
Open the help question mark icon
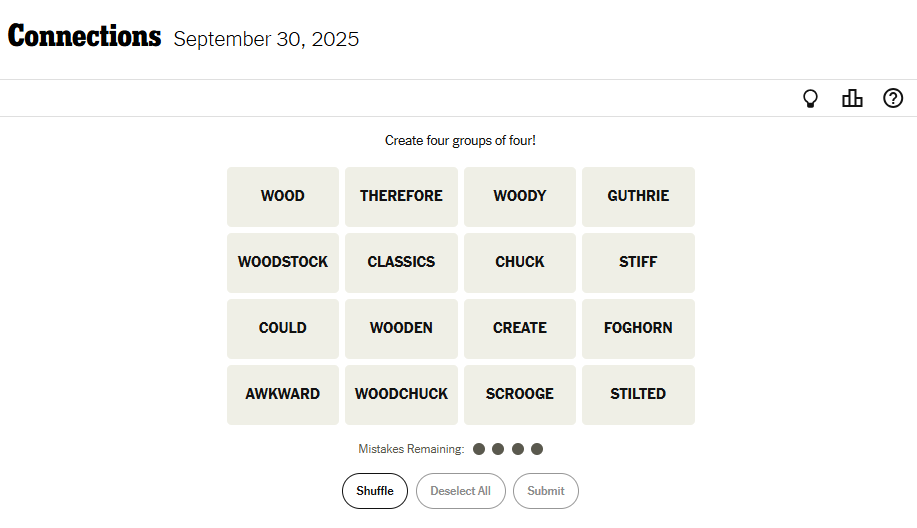(x=893, y=98)
